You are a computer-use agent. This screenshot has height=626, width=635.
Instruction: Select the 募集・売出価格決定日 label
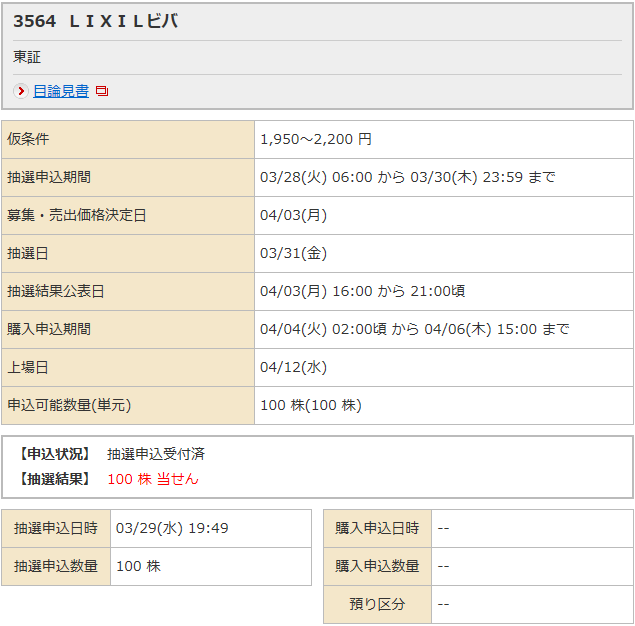pyautogui.click(x=77, y=215)
